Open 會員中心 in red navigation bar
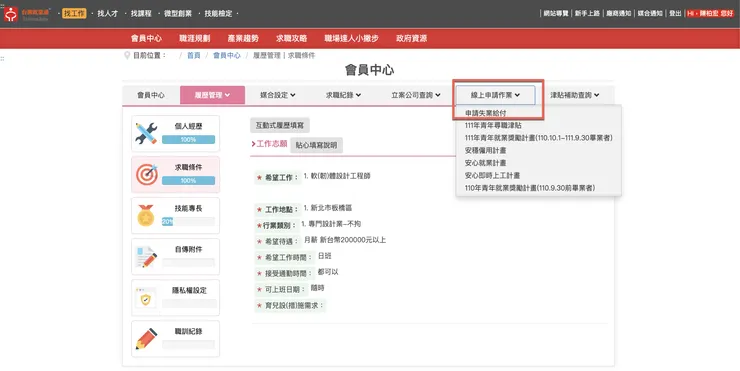The height and width of the screenshot is (371, 740). click(146, 38)
